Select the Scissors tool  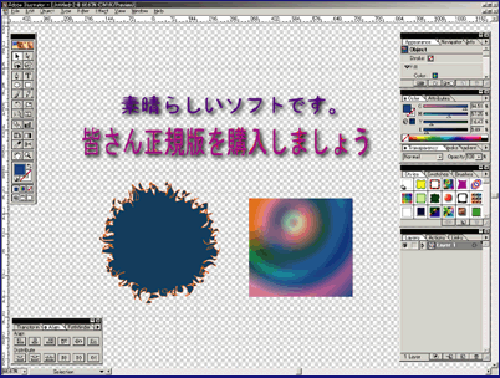point(28,144)
